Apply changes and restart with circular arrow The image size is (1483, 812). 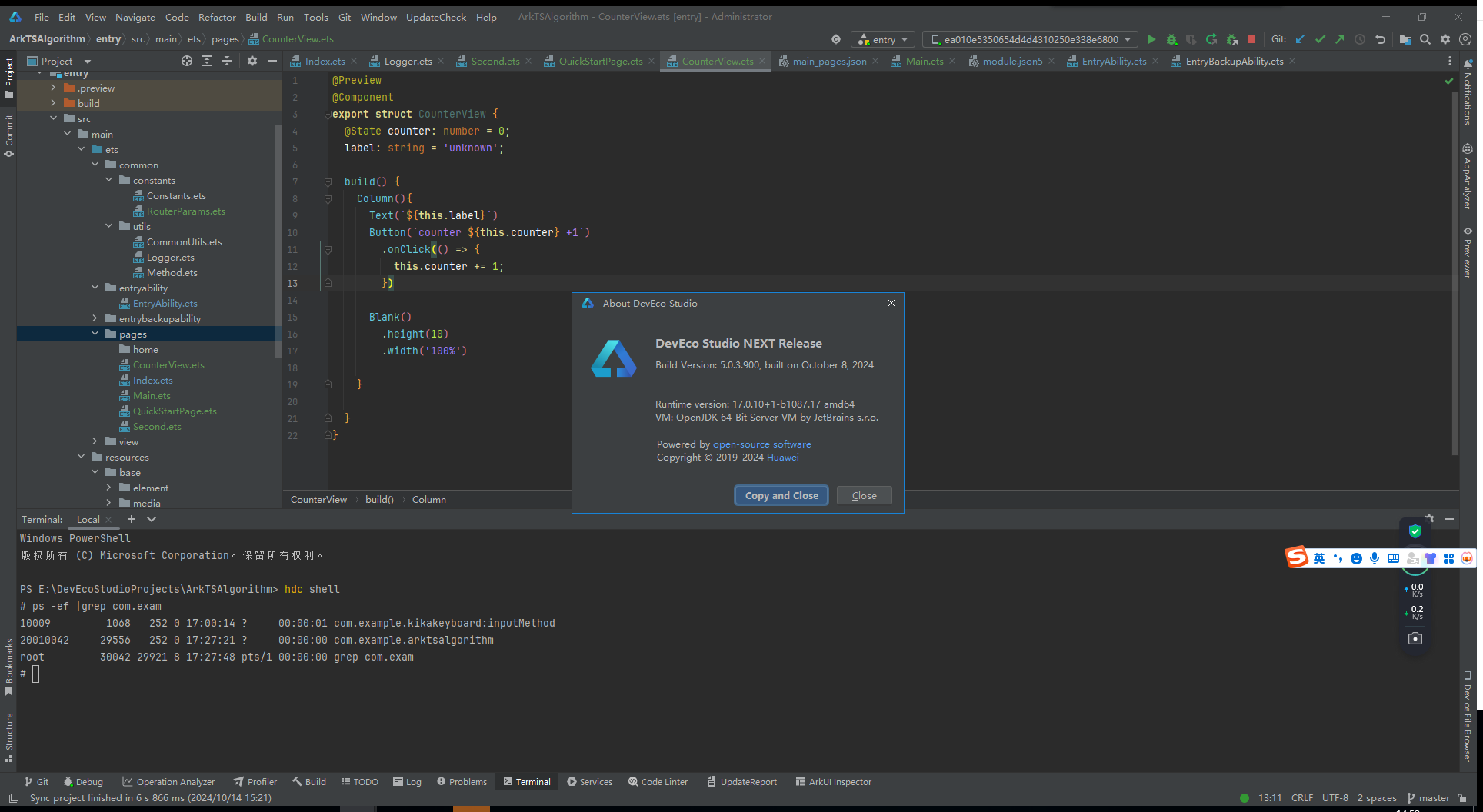point(1211,39)
